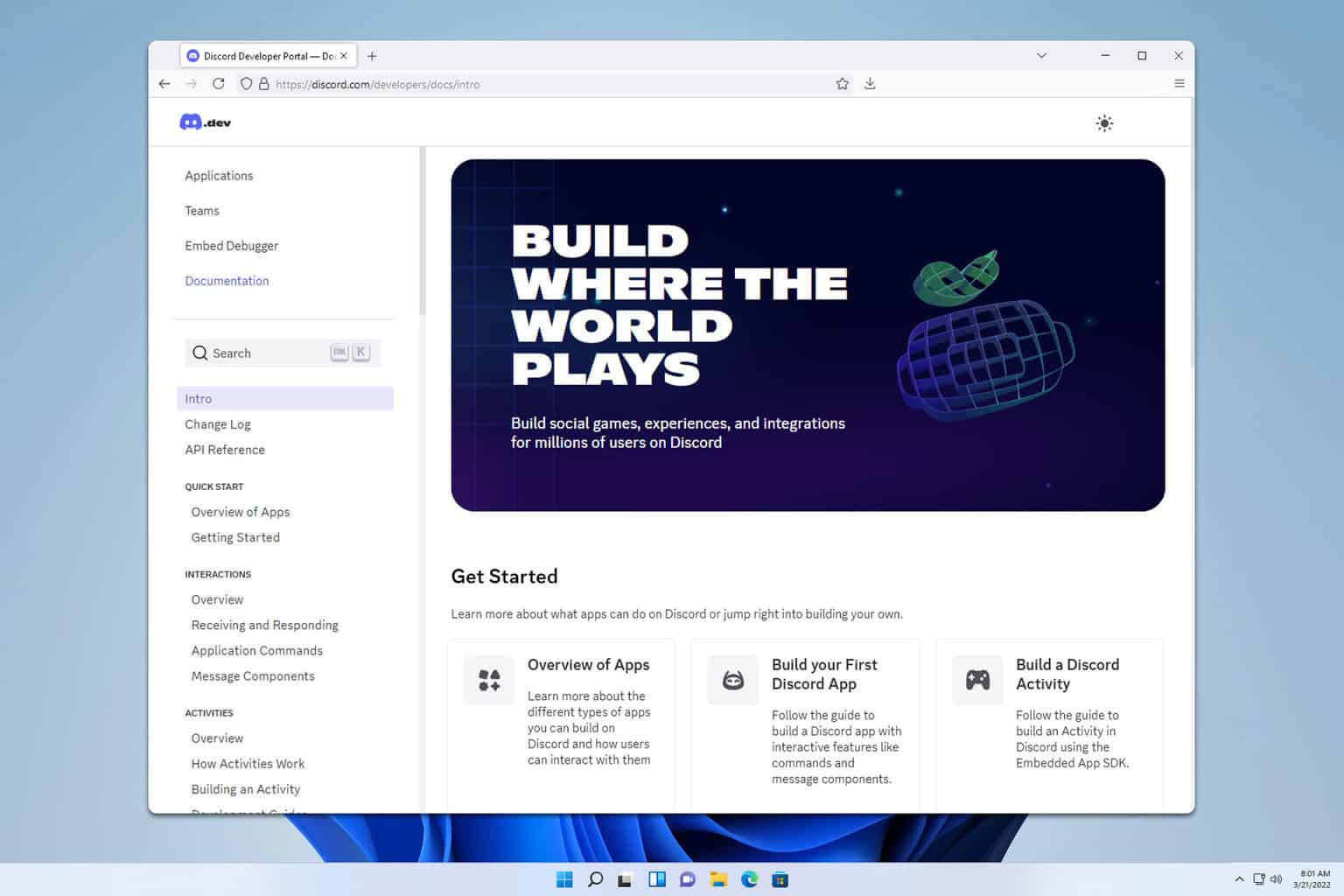Open the browser hamburger menu
The width and height of the screenshot is (1344, 896).
coord(1179,84)
